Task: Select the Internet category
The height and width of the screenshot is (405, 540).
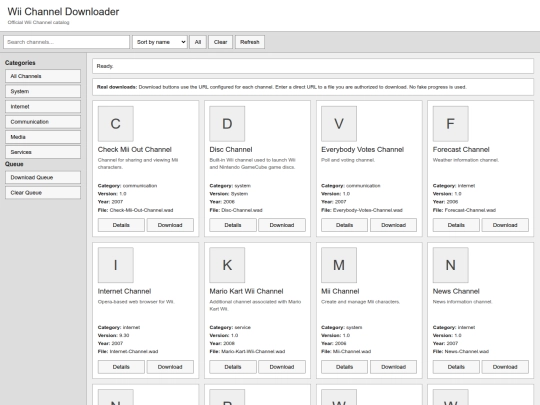Action: click(x=43, y=106)
